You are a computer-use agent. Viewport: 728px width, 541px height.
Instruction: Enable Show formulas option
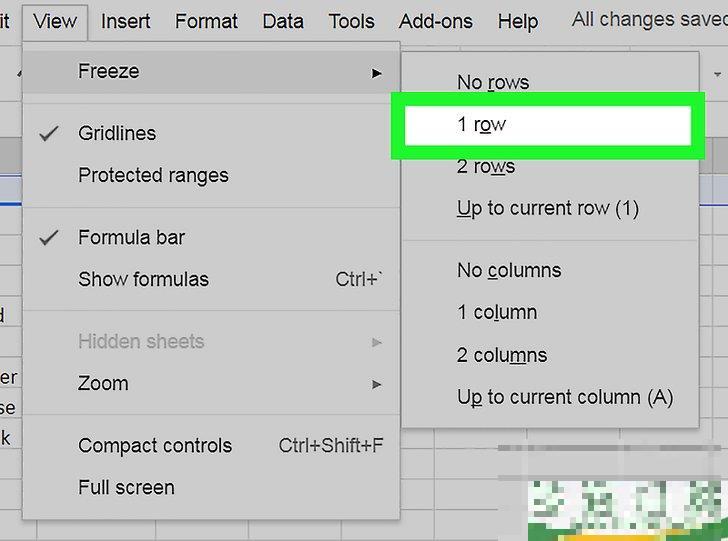tap(143, 279)
